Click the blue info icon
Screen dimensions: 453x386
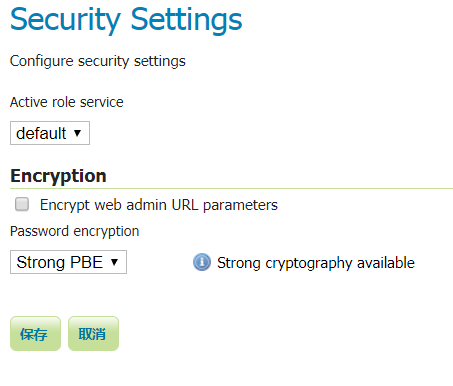click(x=202, y=262)
